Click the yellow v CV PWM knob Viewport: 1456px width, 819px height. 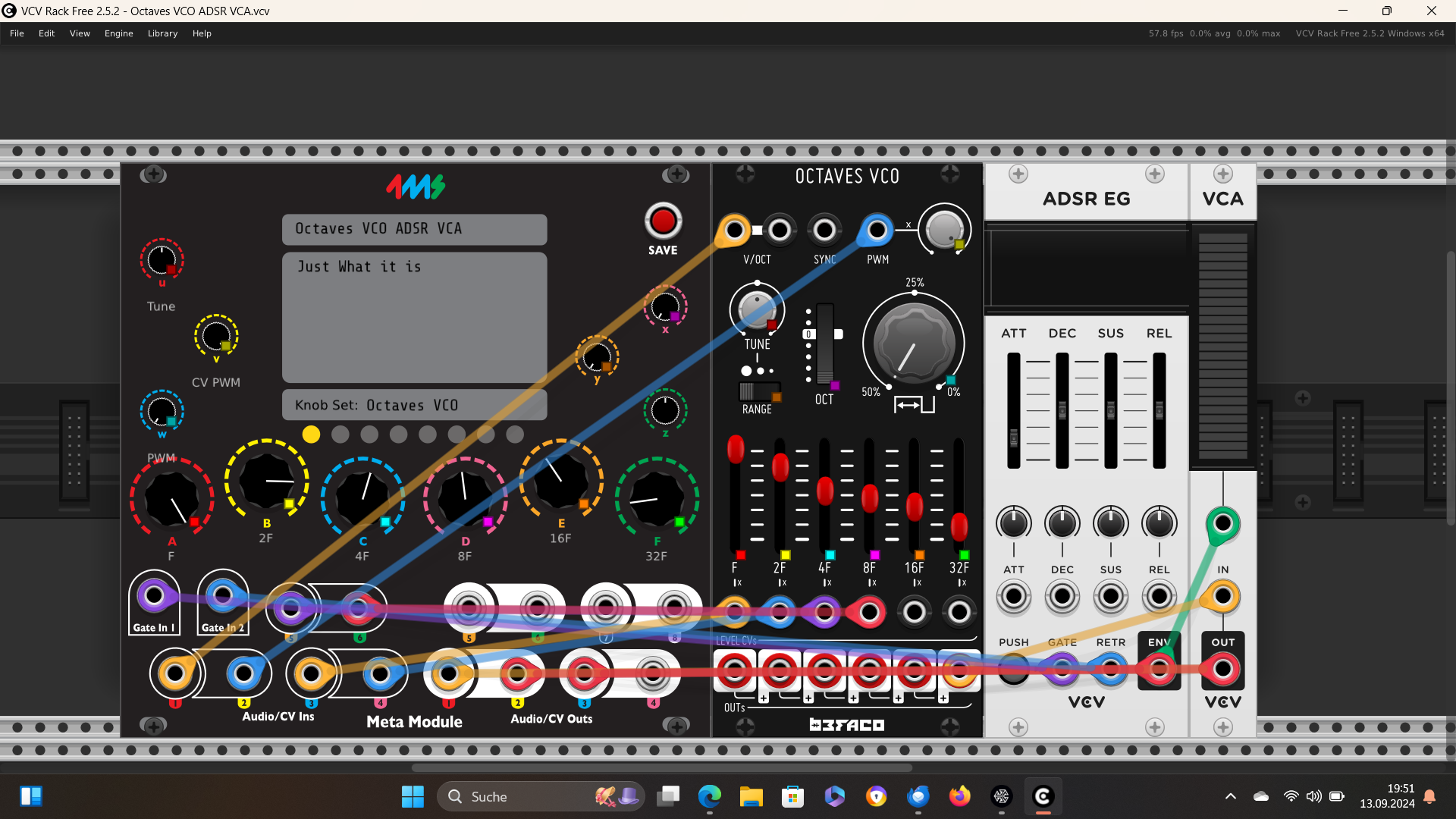click(x=216, y=336)
